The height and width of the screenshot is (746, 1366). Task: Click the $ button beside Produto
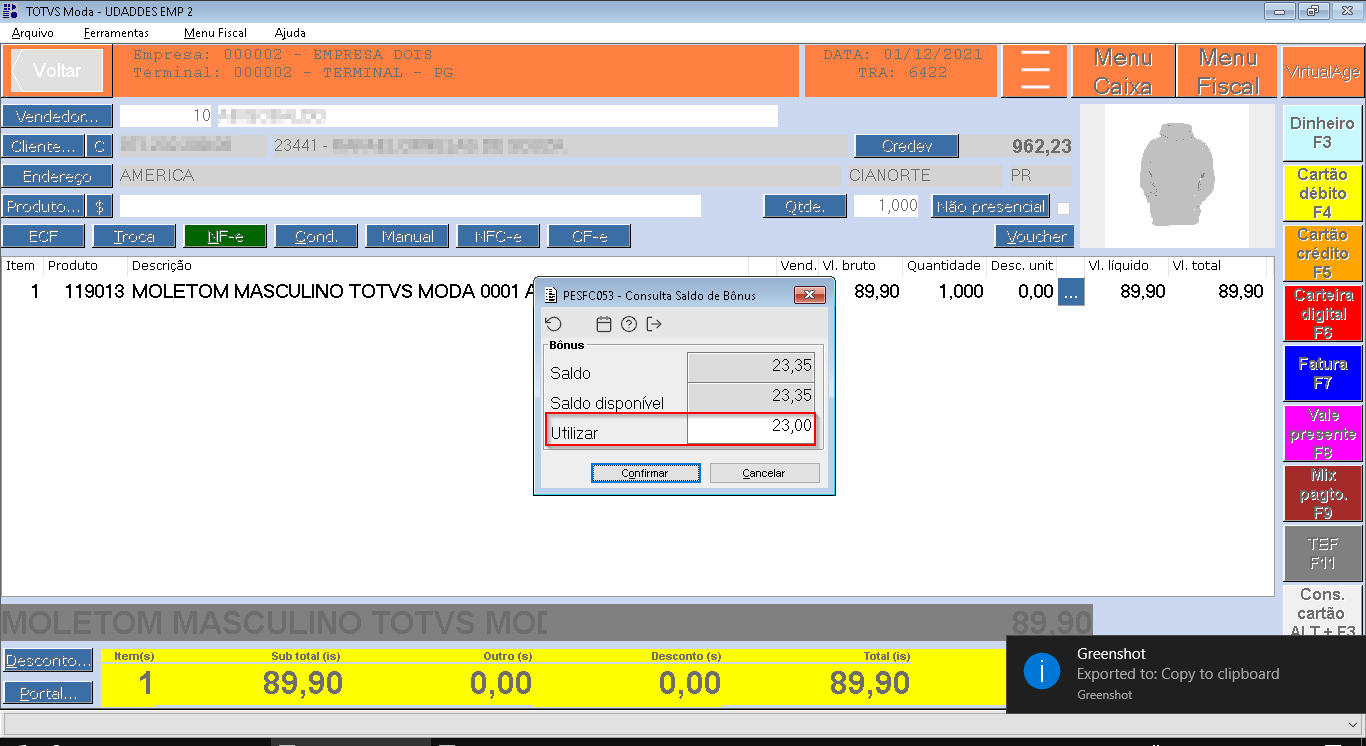click(x=99, y=206)
